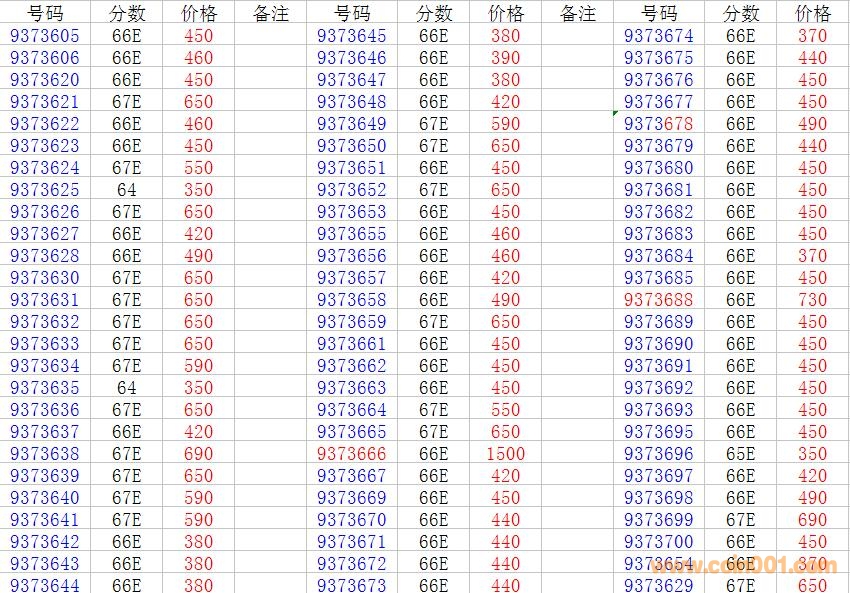The image size is (850, 593).
Task: Select the 490 price beside 9373628
Action: 199,256
